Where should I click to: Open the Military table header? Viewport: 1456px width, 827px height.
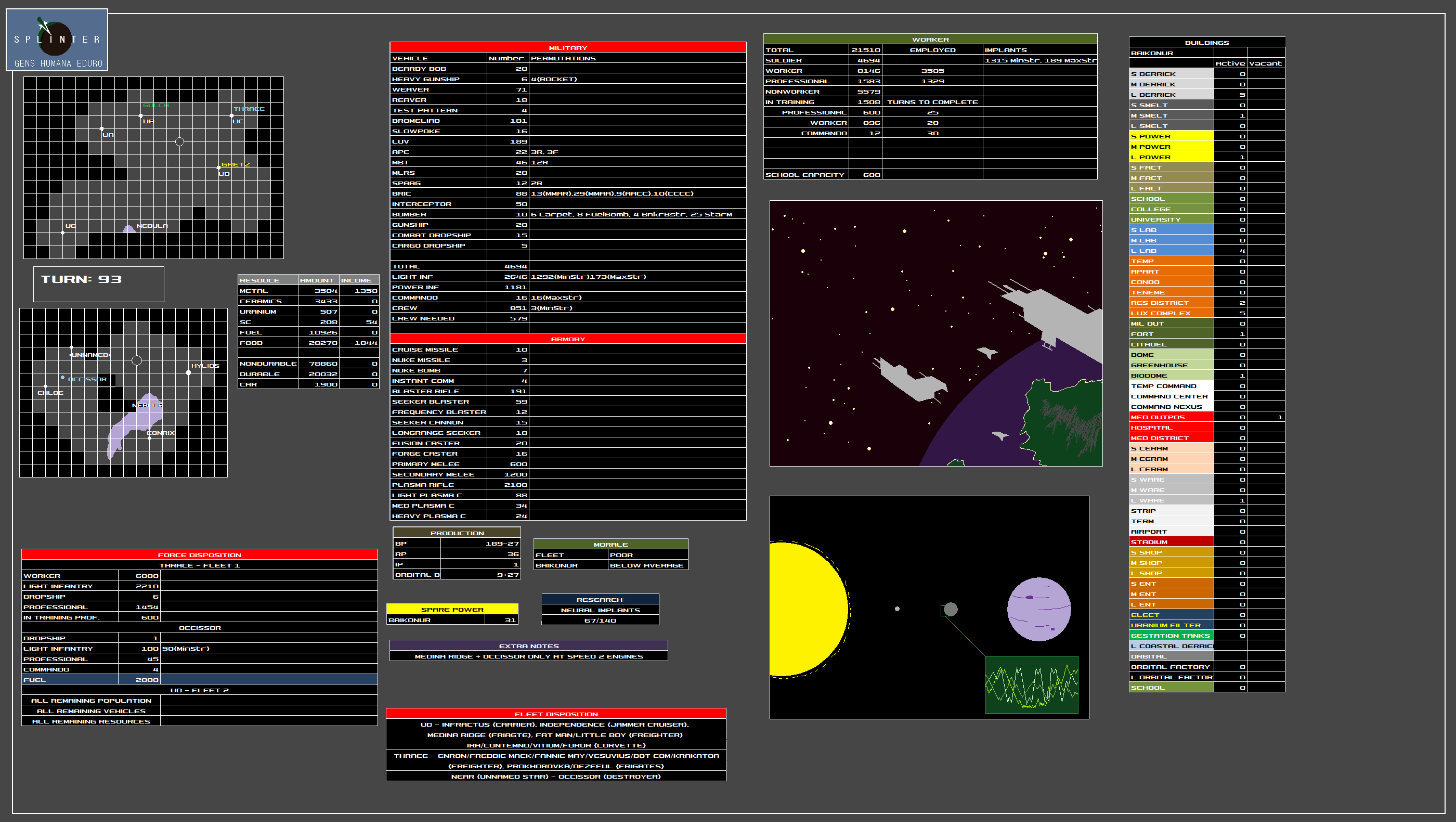tap(568, 48)
